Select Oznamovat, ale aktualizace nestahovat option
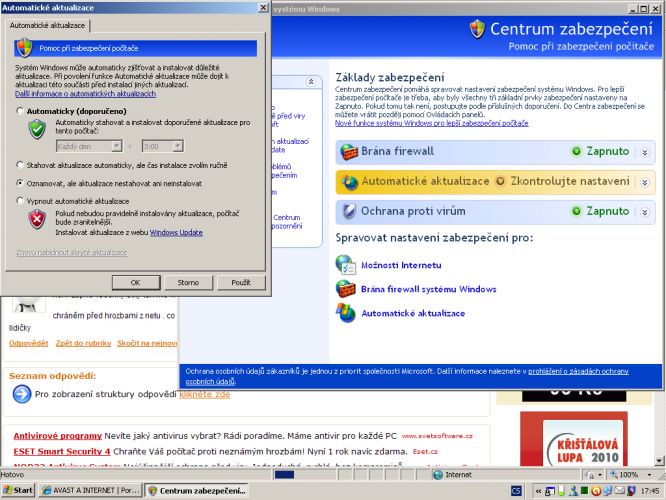 pyautogui.click(x=20, y=183)
